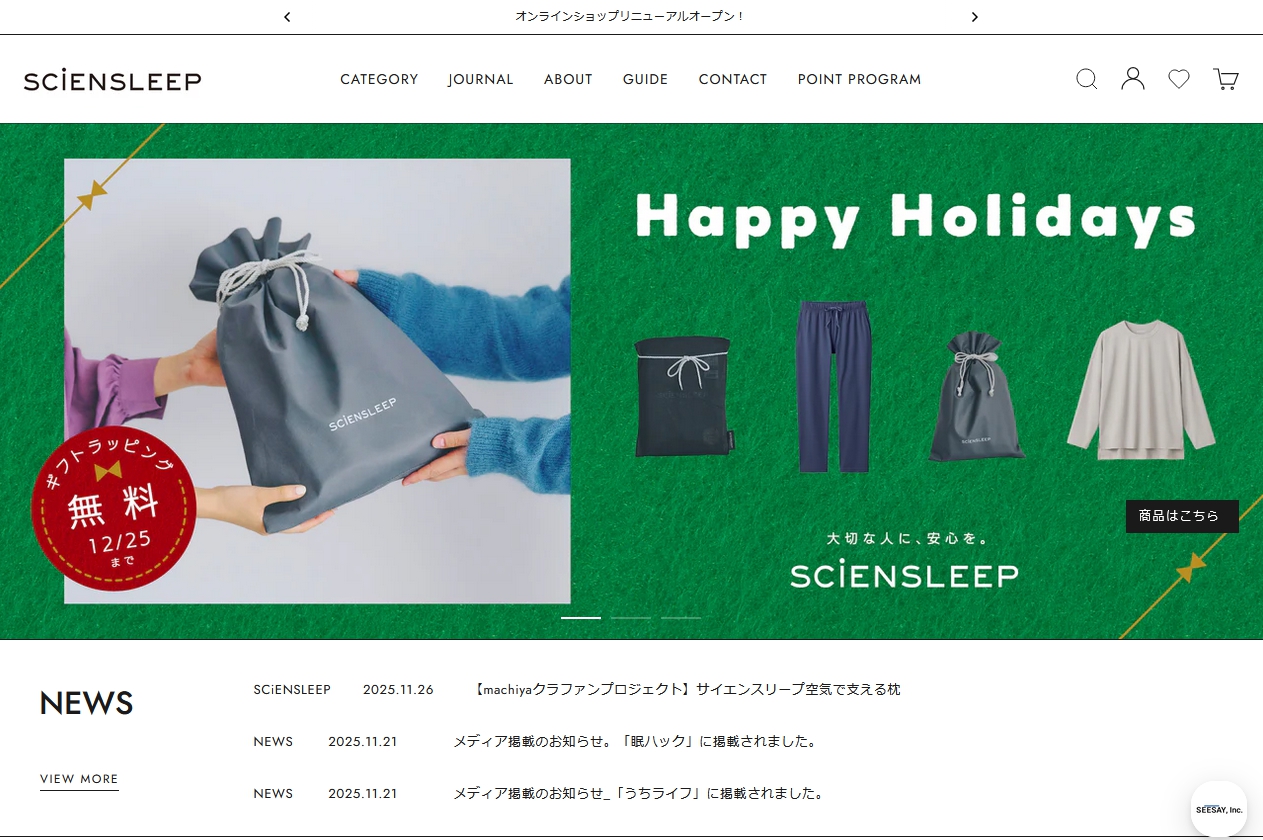Show next announcement with right chevron

[975, 17]
